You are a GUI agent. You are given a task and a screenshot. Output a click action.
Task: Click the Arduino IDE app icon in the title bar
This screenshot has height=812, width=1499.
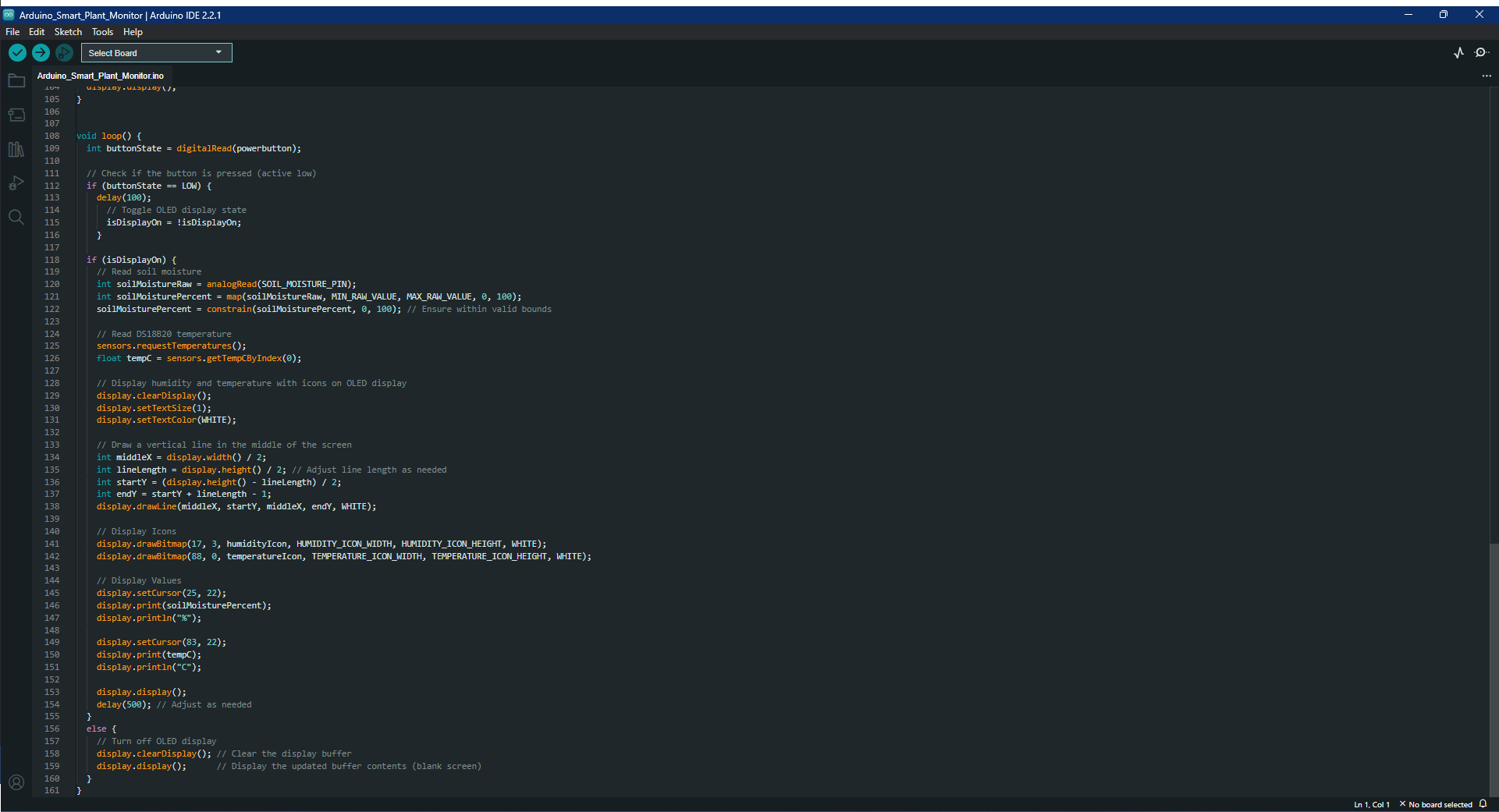pyautogui.click(x=9, y=15)
